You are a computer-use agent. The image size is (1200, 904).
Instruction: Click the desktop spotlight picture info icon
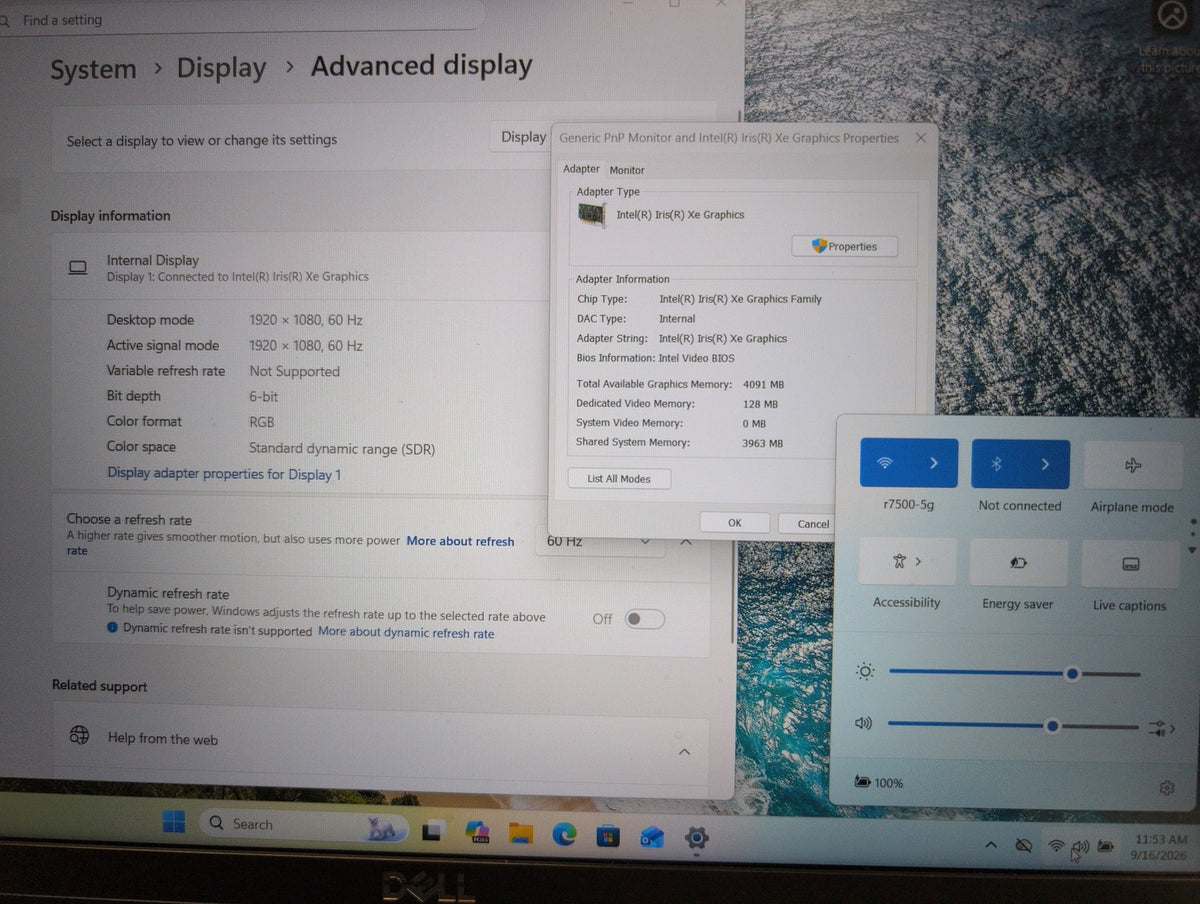pos(1171,15)
